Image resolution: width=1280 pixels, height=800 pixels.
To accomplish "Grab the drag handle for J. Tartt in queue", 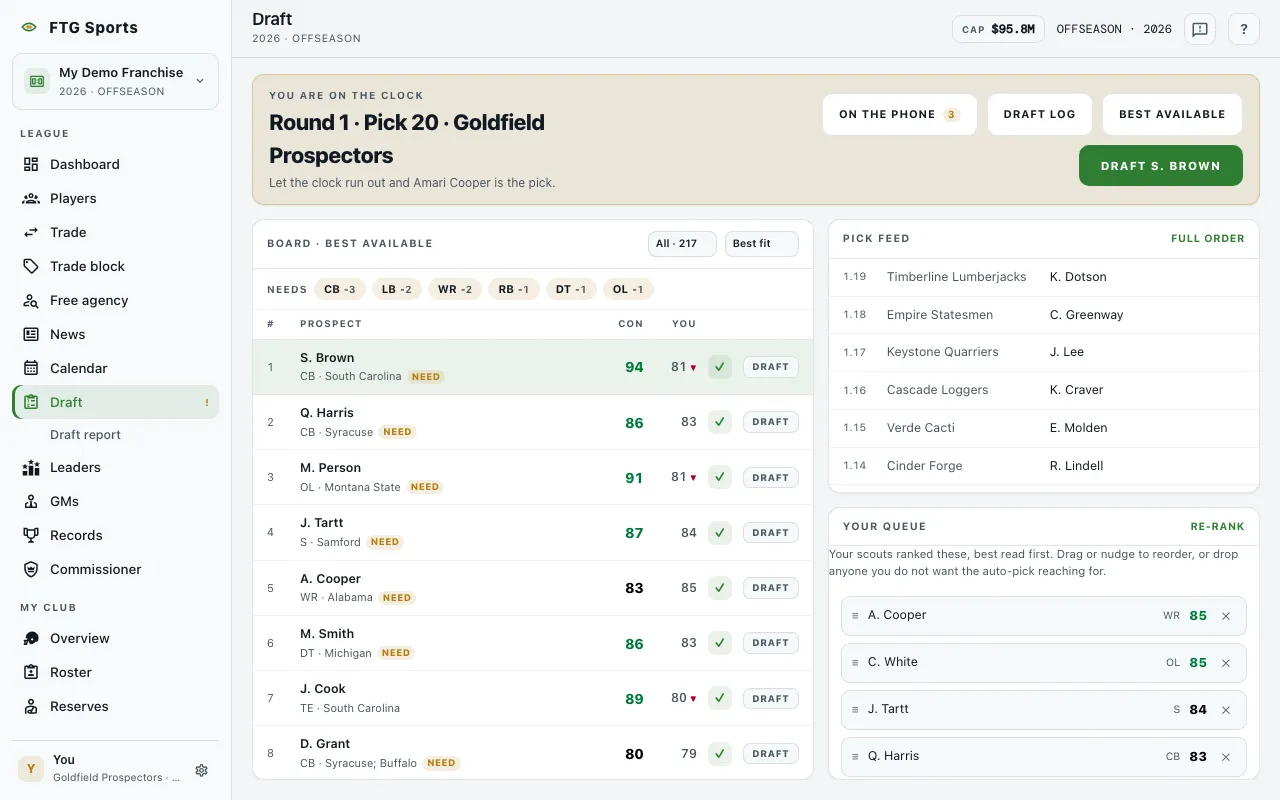I will [855, 710].
